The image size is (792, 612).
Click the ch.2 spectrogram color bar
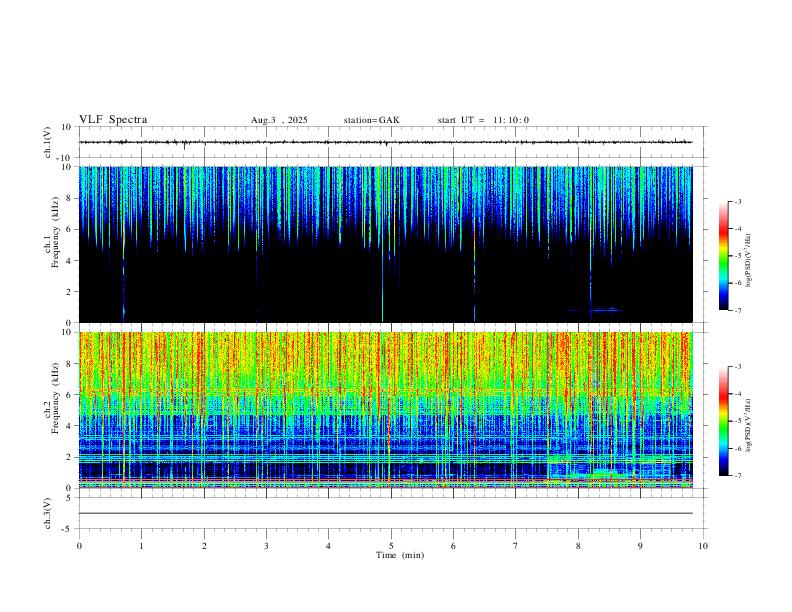tap(723, 421)
